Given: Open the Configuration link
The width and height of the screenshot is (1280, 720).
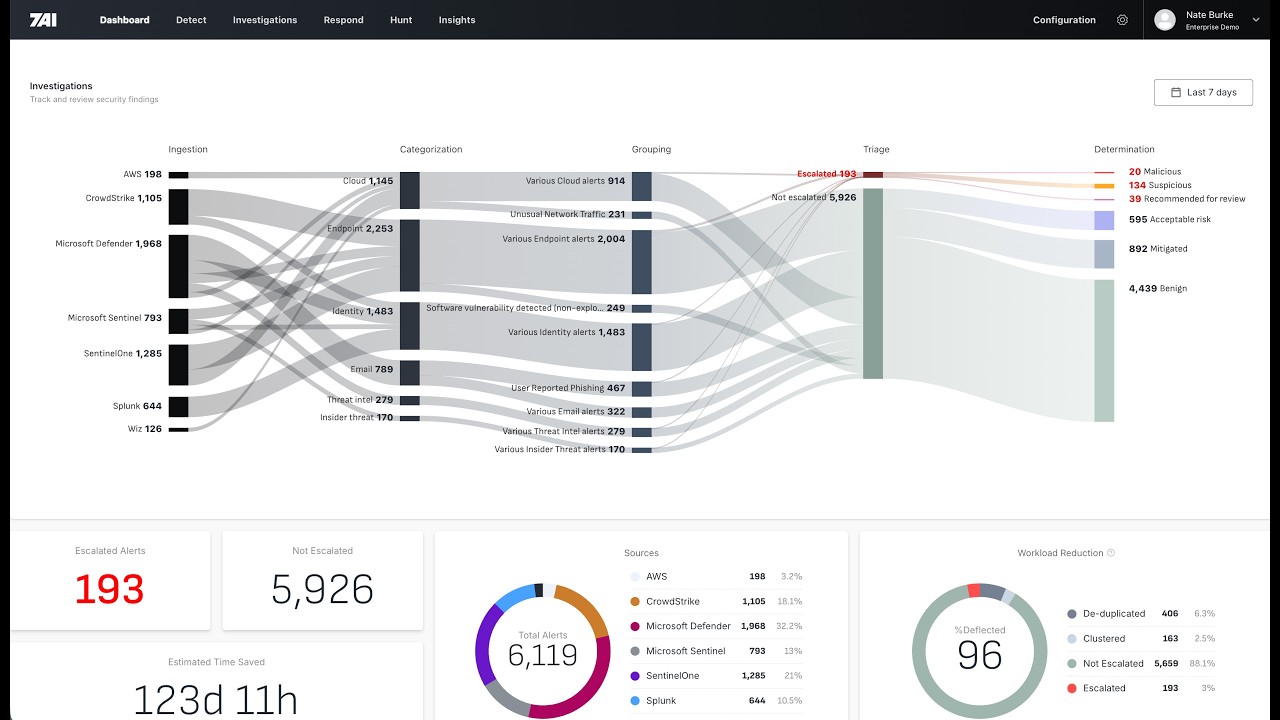Looking at the screenshot, I should click(x=1064, y=20).
